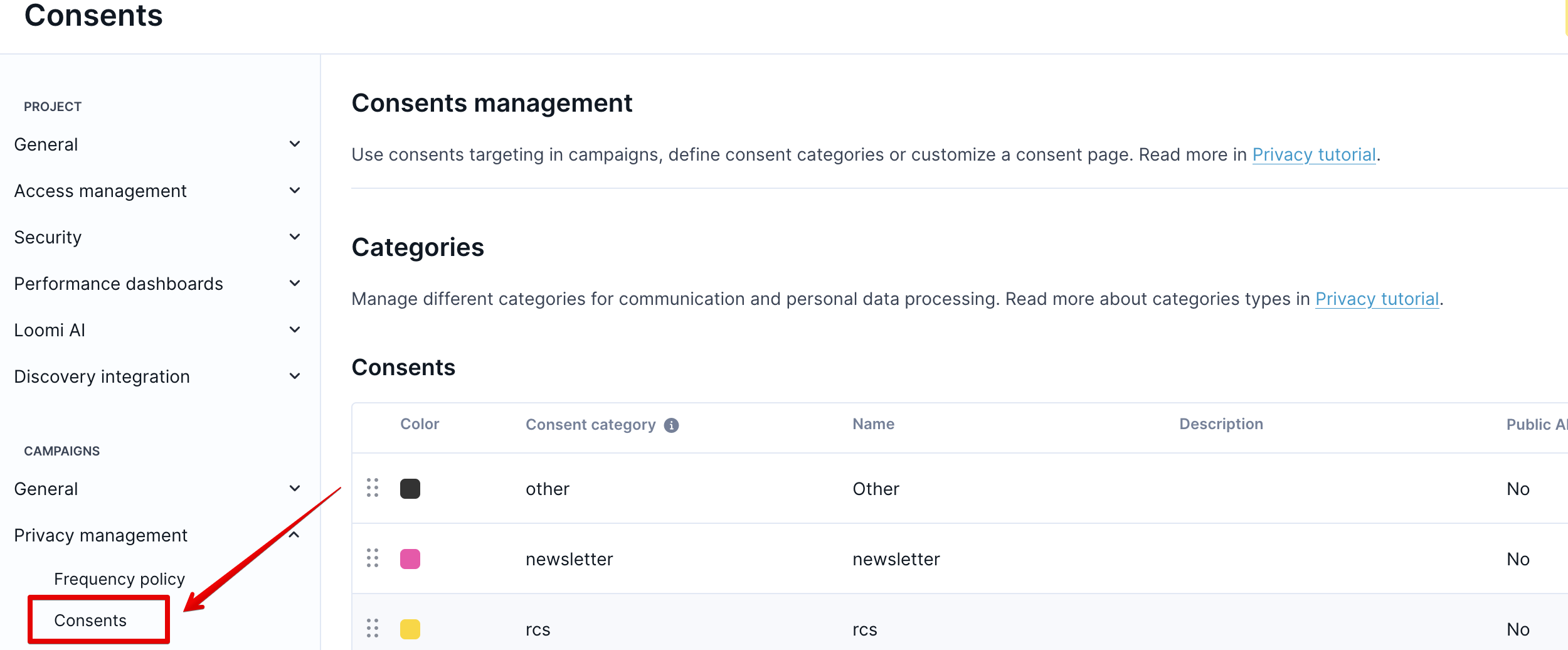Viewport: 1568px width, 650px height.
Task: Click the rcs row drag handle
Action: tap(373, 629)
